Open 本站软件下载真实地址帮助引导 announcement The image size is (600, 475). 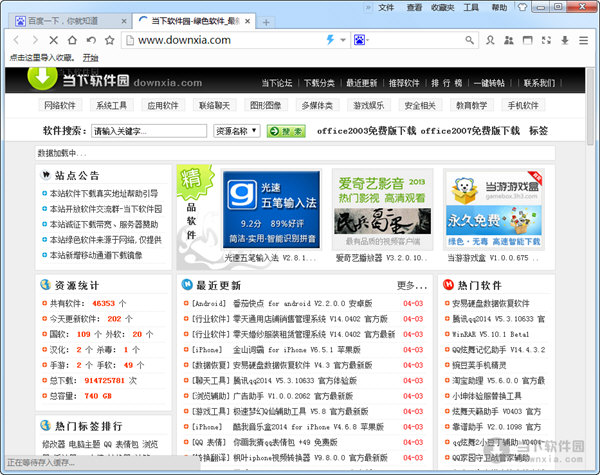pos(104,193)
